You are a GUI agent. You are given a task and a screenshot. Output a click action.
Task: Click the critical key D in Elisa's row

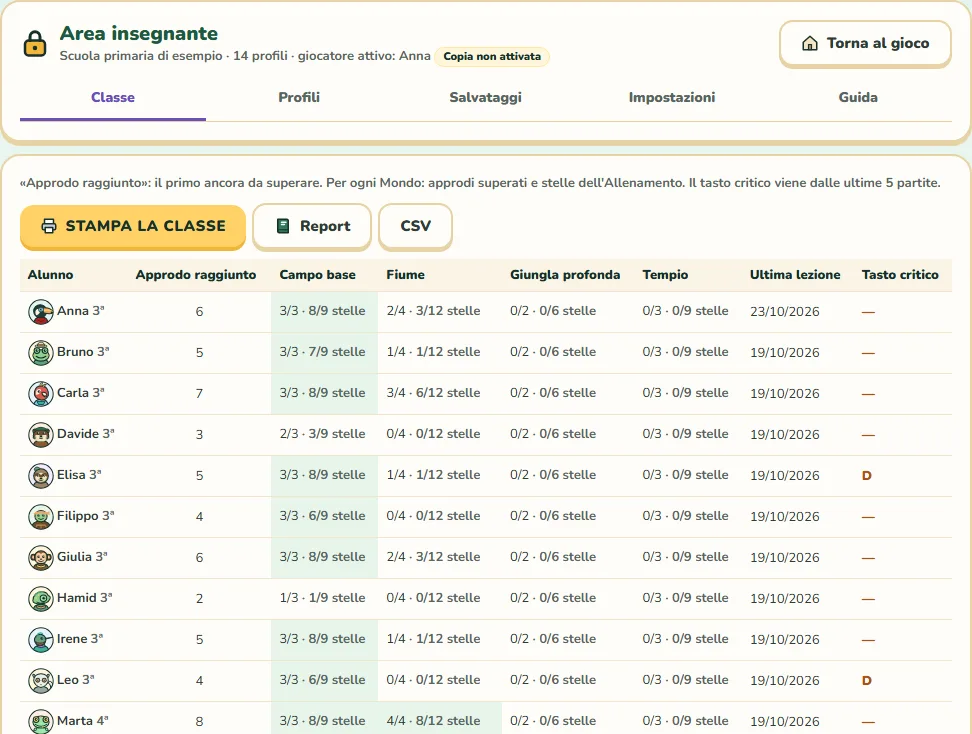tap(867, 475)
